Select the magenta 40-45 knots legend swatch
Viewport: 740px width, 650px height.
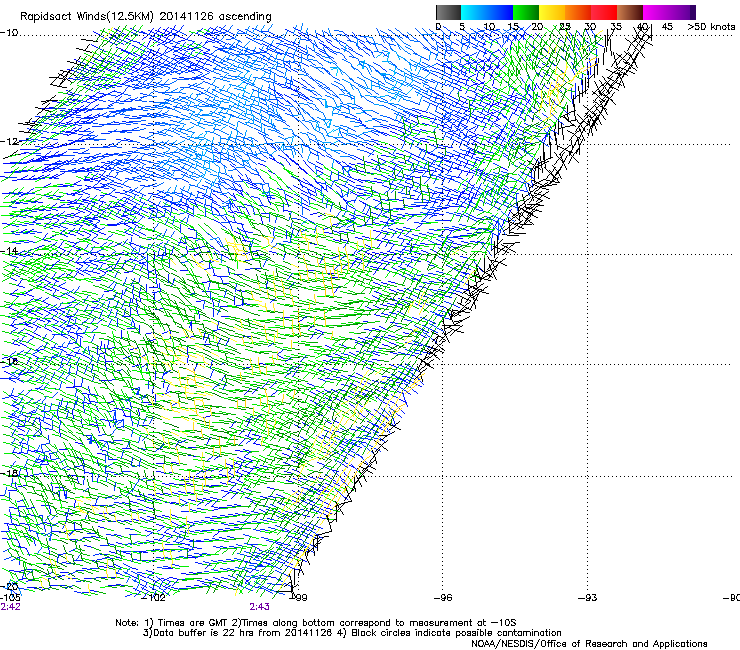[656, 12]
